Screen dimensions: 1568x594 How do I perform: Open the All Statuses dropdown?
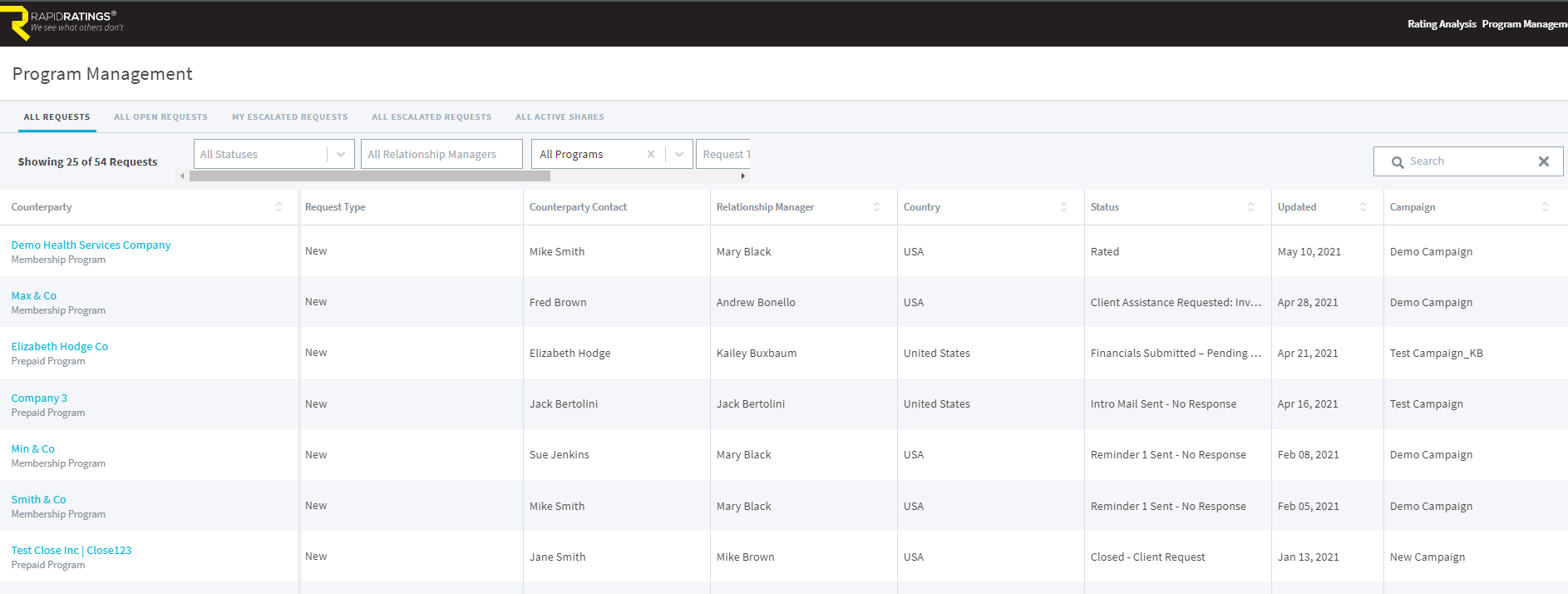274,154
